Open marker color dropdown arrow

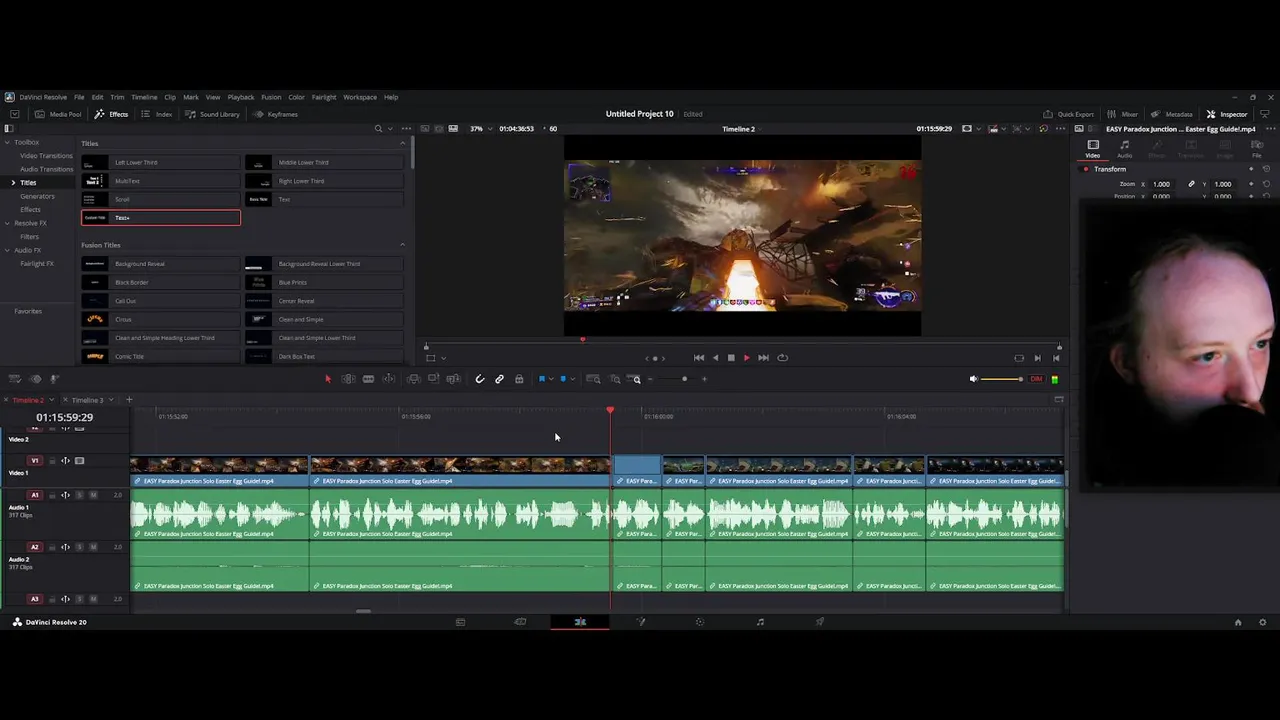572,379
